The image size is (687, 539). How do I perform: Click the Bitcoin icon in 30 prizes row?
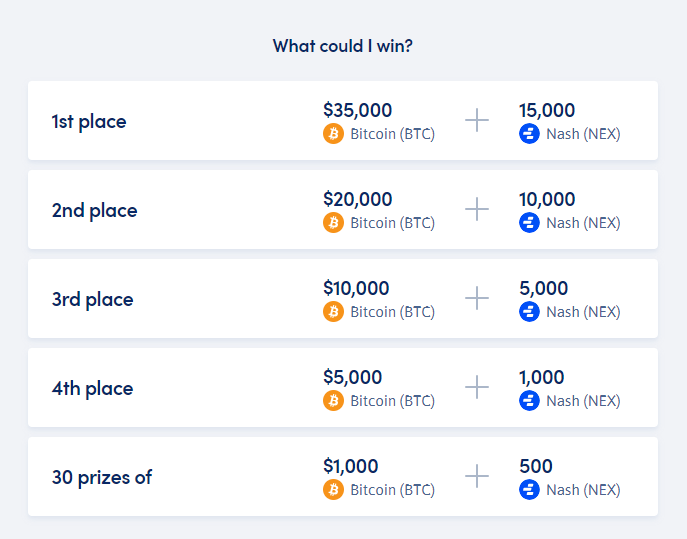[333, 489]
